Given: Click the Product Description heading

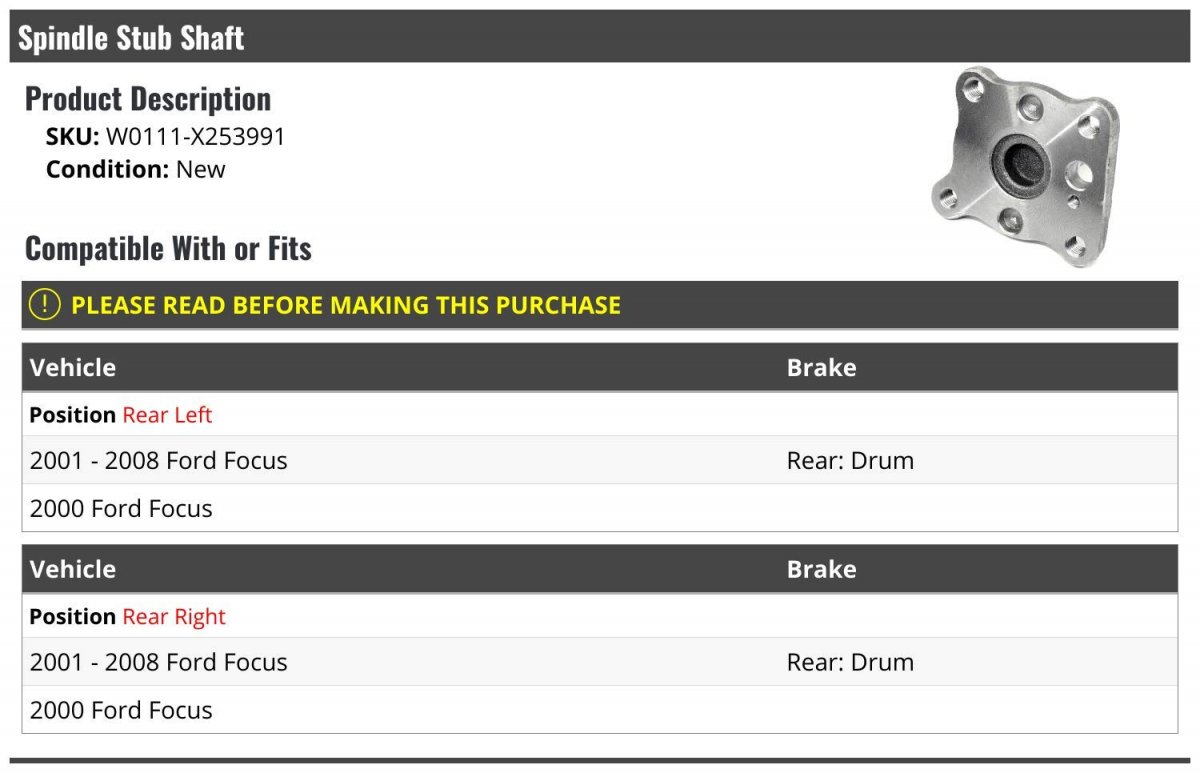Looking at the screenshot, I should [x=148, y=99].
